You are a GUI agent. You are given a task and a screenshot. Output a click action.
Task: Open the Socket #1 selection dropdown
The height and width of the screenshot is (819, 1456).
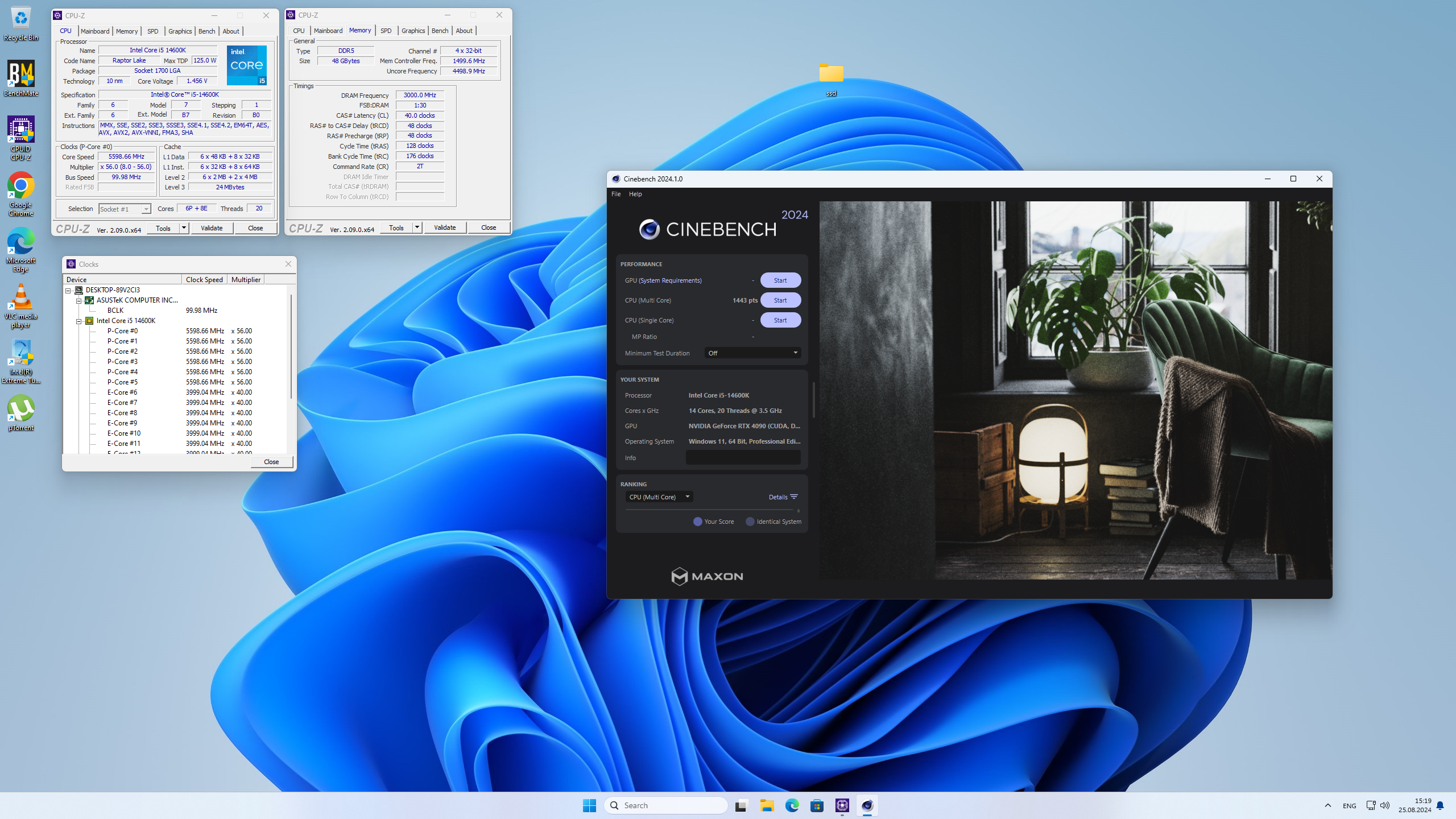coord(125,209)
